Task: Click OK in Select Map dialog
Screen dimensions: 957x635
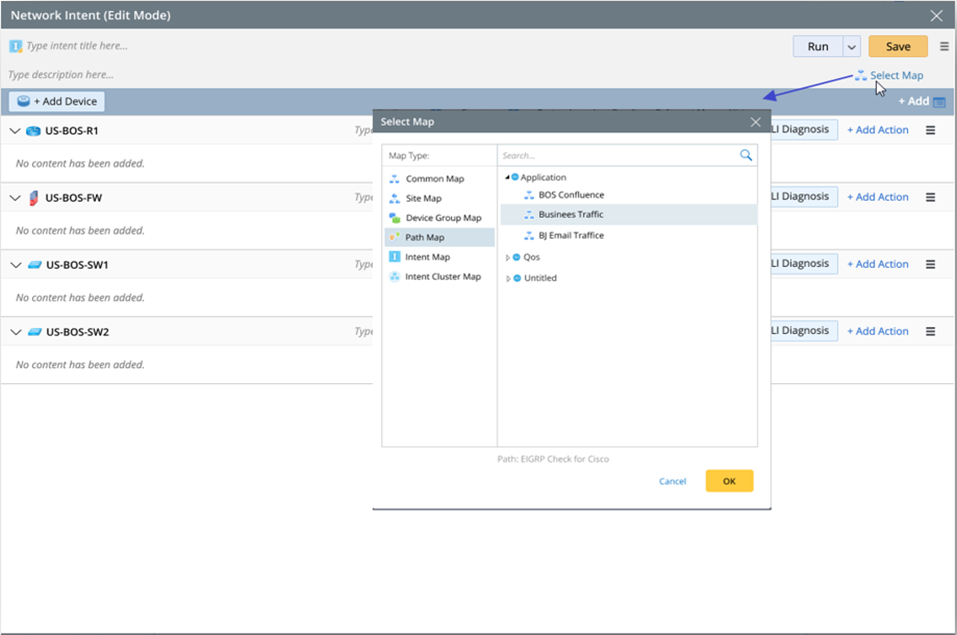Action: click(729, 481)
